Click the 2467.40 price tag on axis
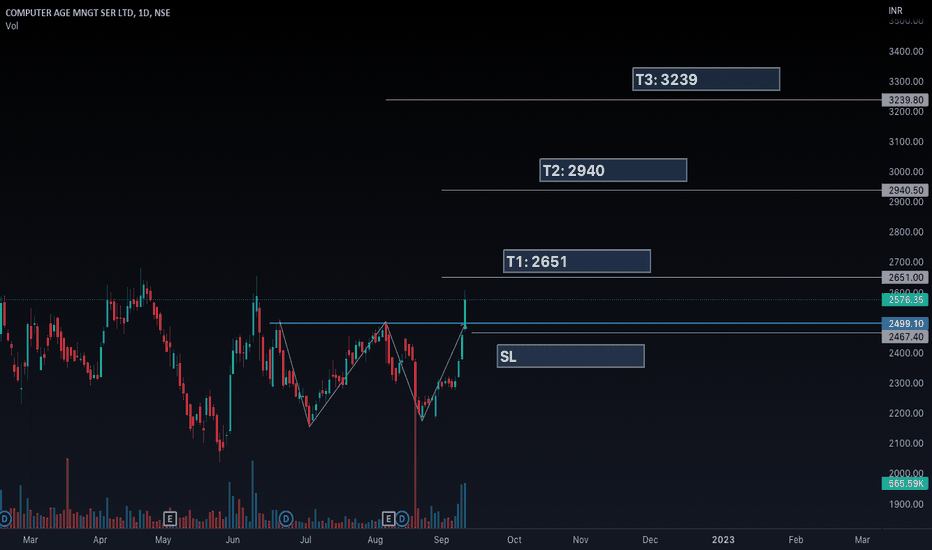The height and width of the screenshot is (550, 932). click(x=905, y=337)
